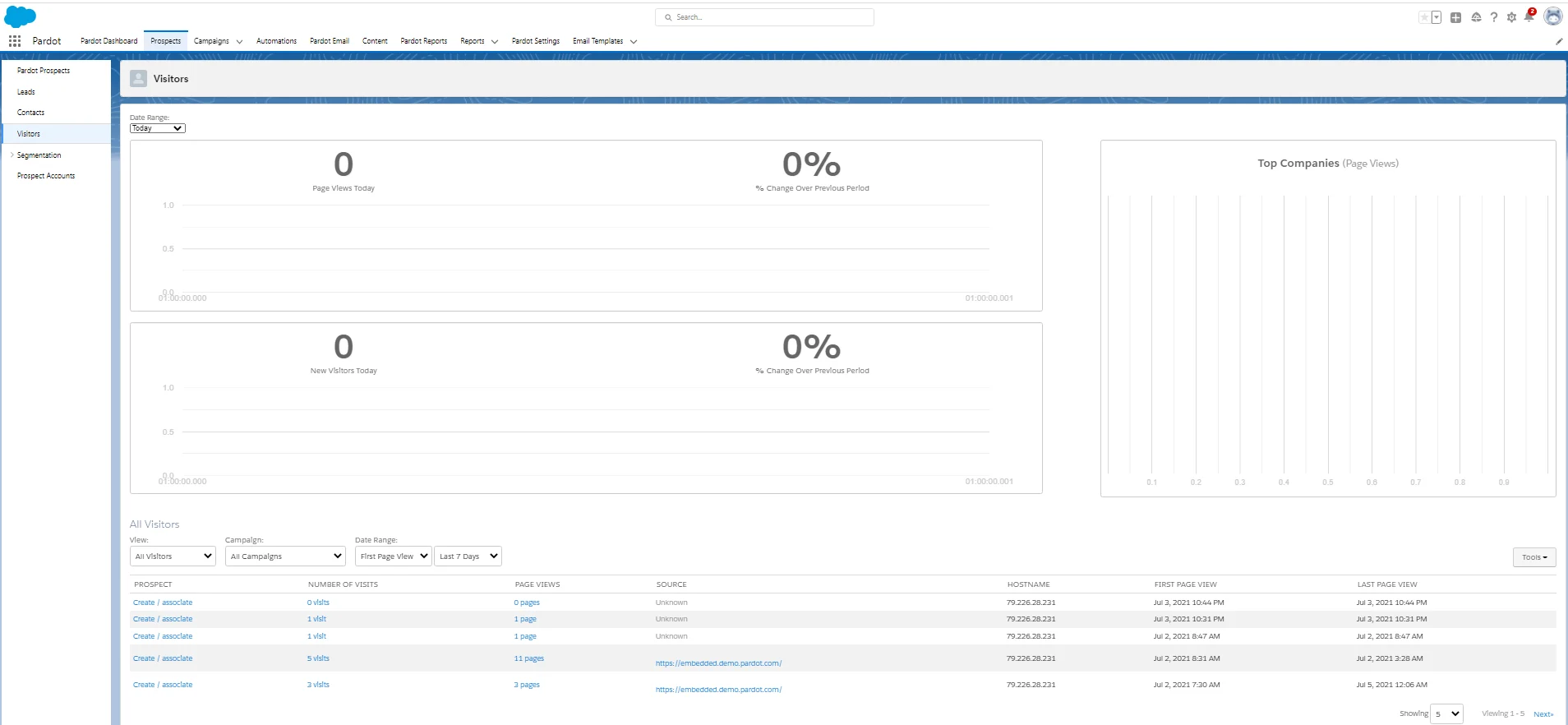
Task: Open the Pardot Reports tab
Action: [424, 41]
